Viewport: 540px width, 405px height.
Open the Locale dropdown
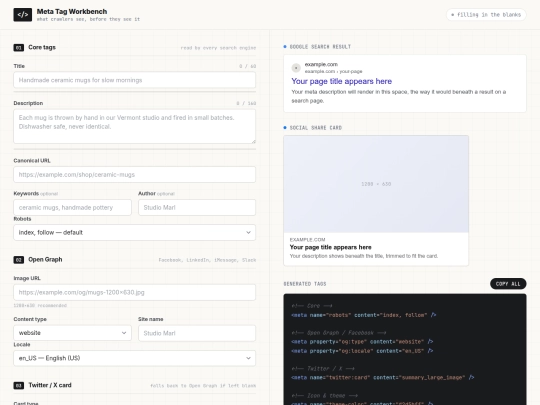click(x=135, y=358)
